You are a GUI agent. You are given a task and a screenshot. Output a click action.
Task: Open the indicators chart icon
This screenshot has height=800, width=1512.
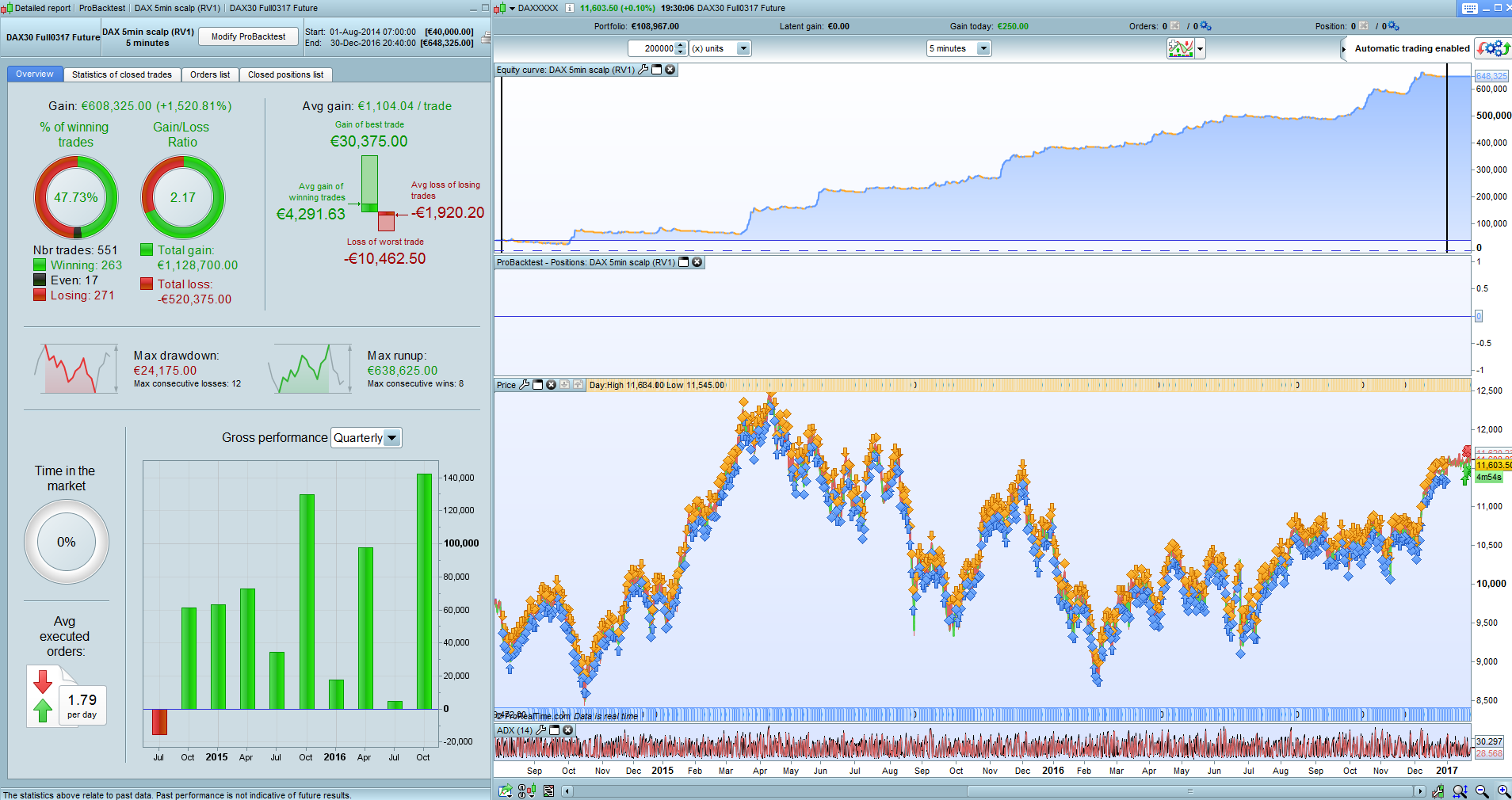tap(1181, 48)
